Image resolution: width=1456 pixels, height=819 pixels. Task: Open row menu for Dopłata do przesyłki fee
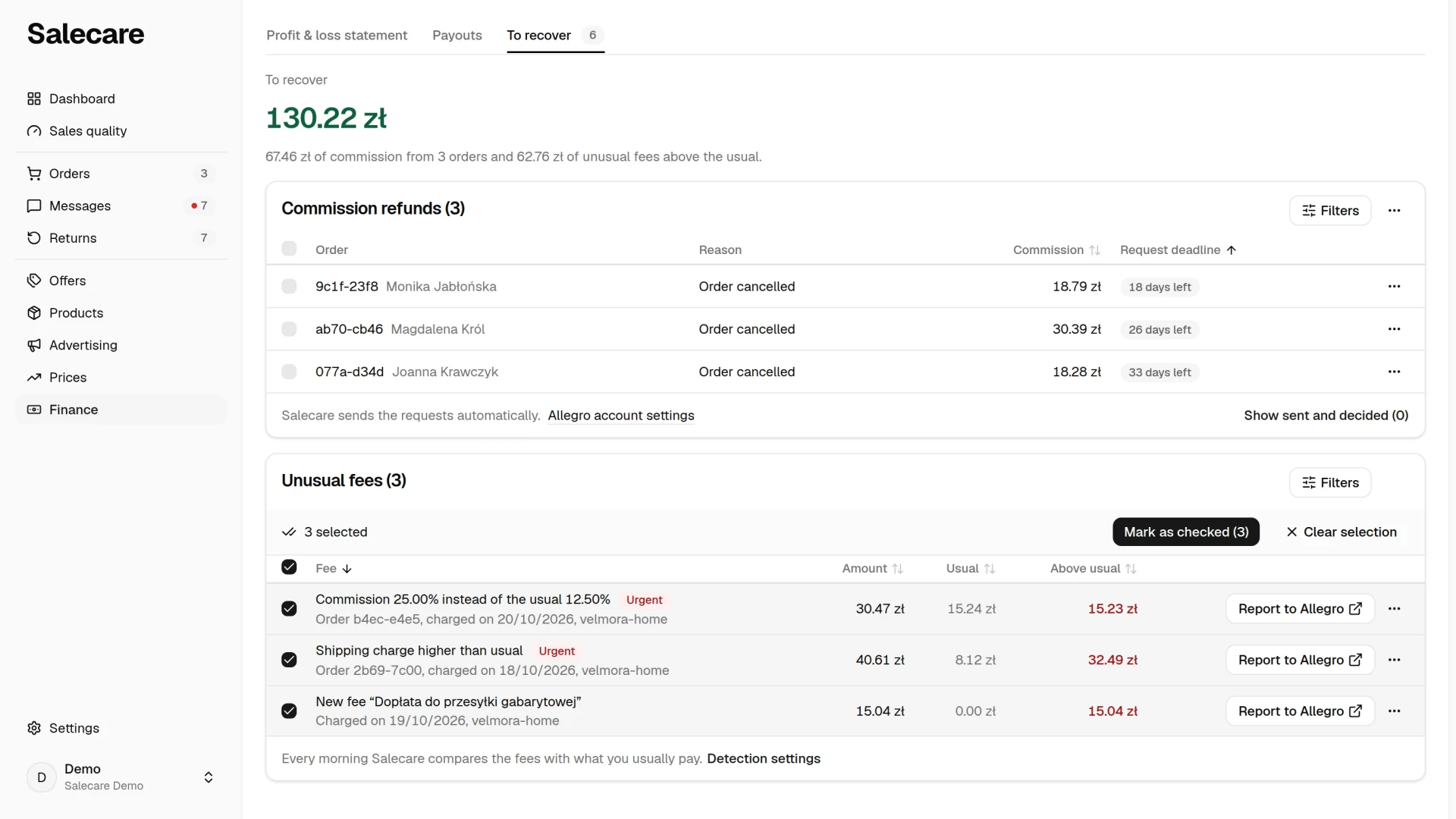click(x=1394, y=711)
